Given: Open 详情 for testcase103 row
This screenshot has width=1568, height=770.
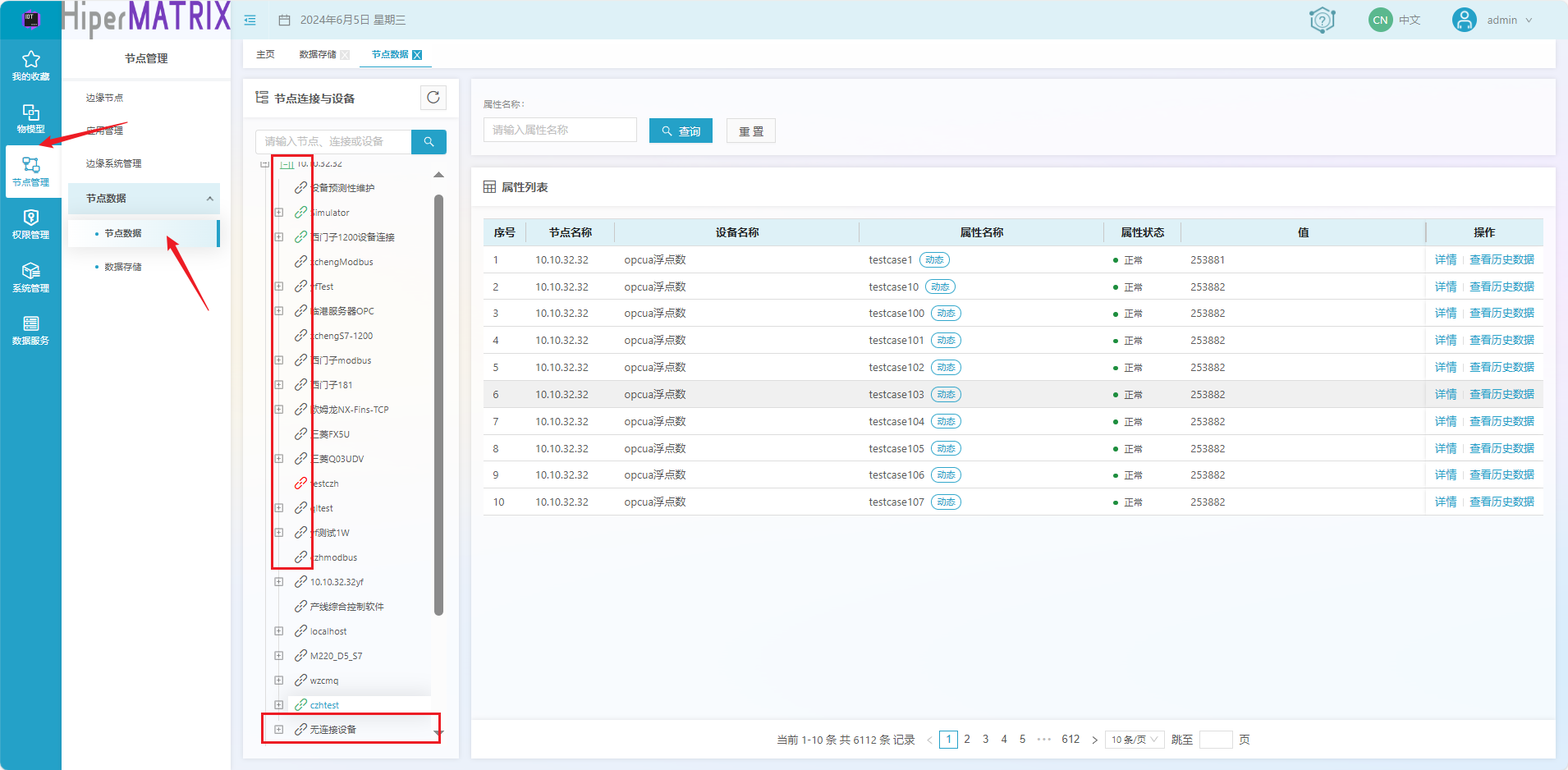Looking at the screenshot, I should (1446, 395).
